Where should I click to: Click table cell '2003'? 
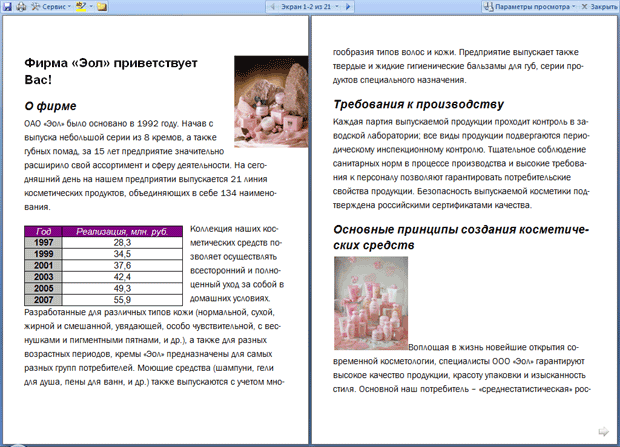[43, 277]
